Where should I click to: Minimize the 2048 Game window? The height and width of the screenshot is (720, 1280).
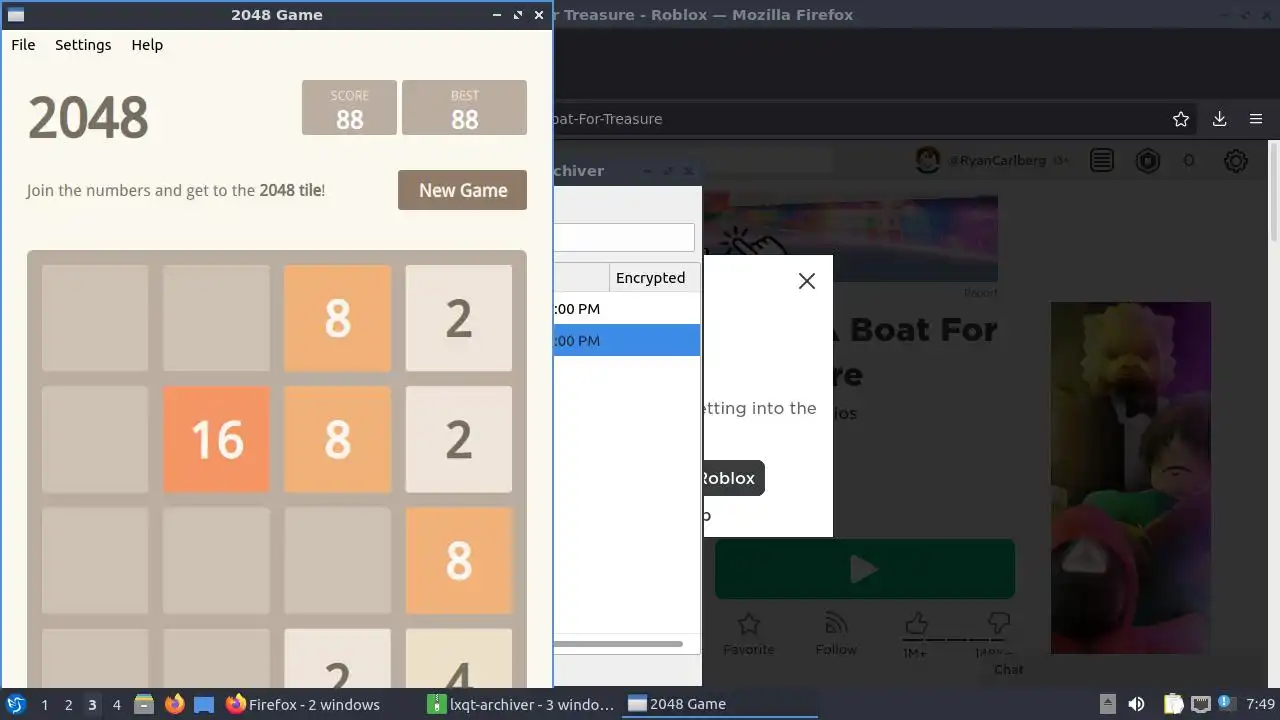[x=497, y=15]
